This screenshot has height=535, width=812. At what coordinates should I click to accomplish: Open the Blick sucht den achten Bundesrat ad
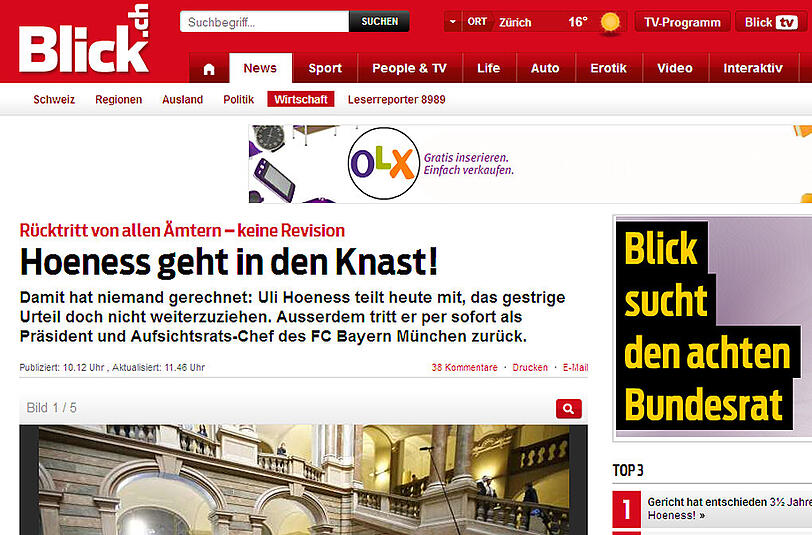tap(713, 328)
